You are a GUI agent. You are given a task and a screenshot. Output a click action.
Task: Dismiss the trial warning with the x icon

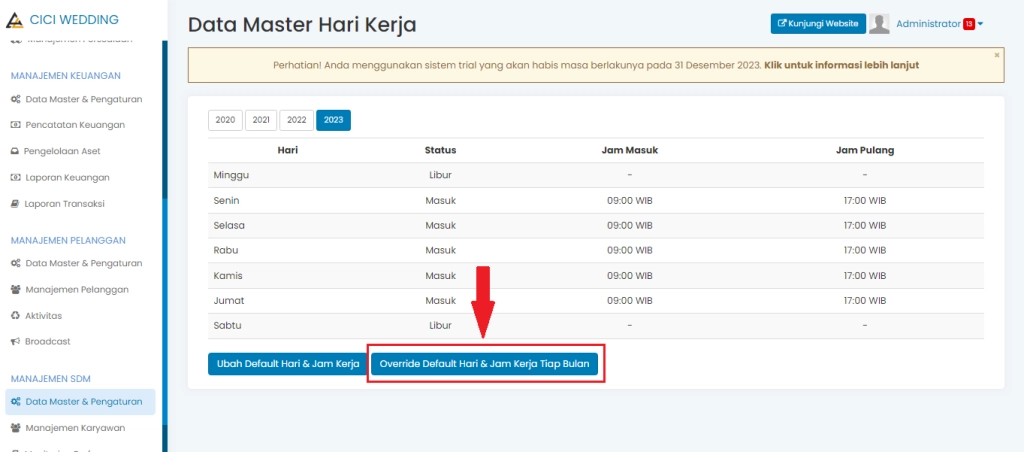pyautogui.click(x=997, y=56)
